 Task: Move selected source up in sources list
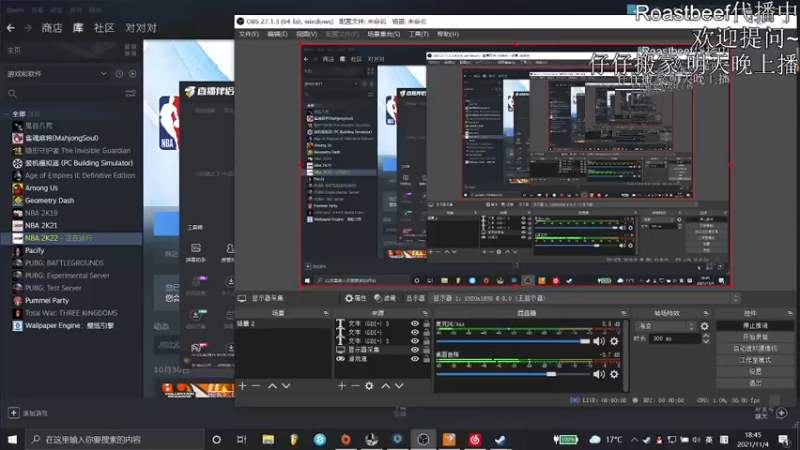click(x=386, y=386)
